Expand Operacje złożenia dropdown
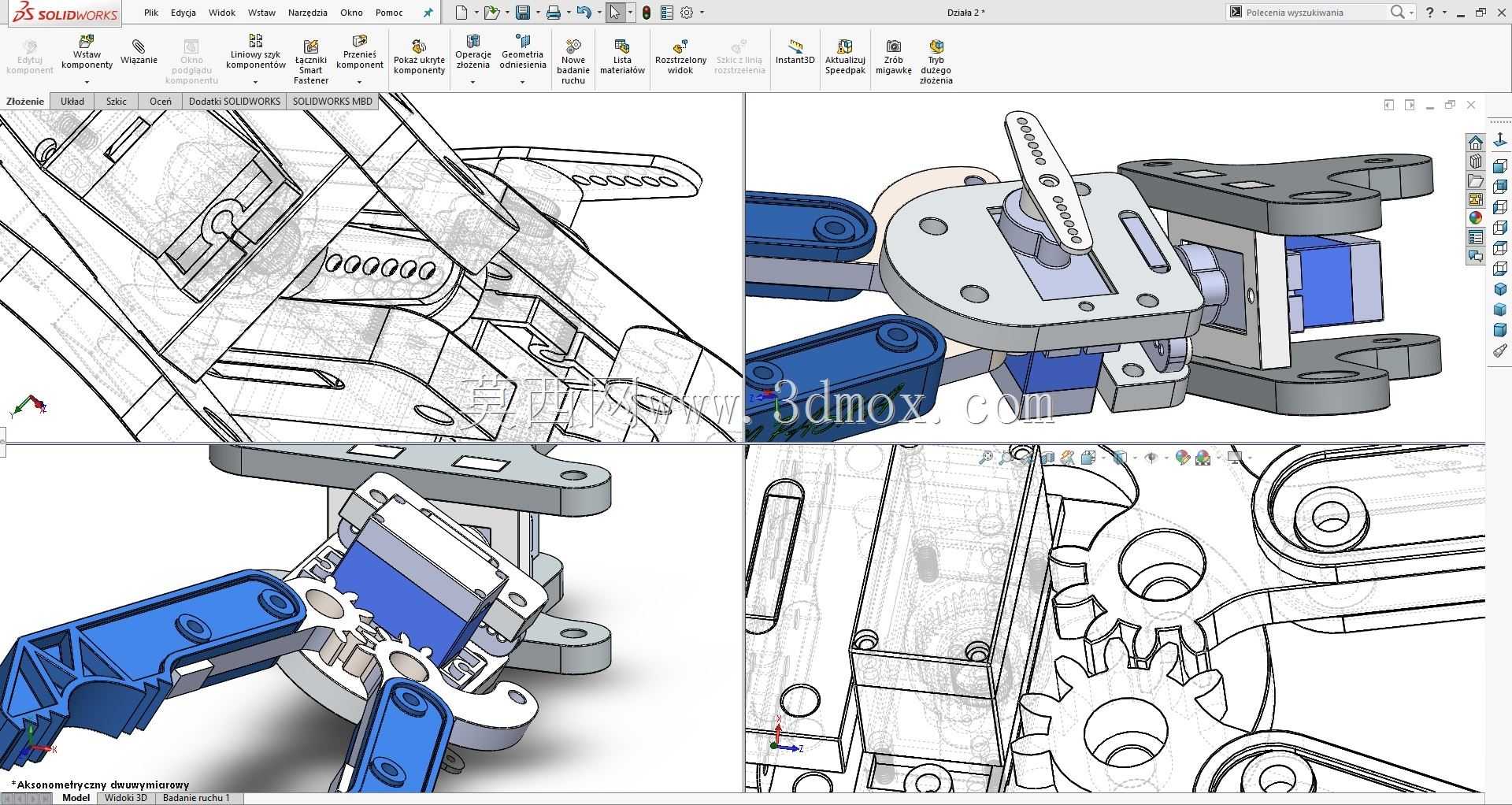1512x805 pixels. coord(473,82)
